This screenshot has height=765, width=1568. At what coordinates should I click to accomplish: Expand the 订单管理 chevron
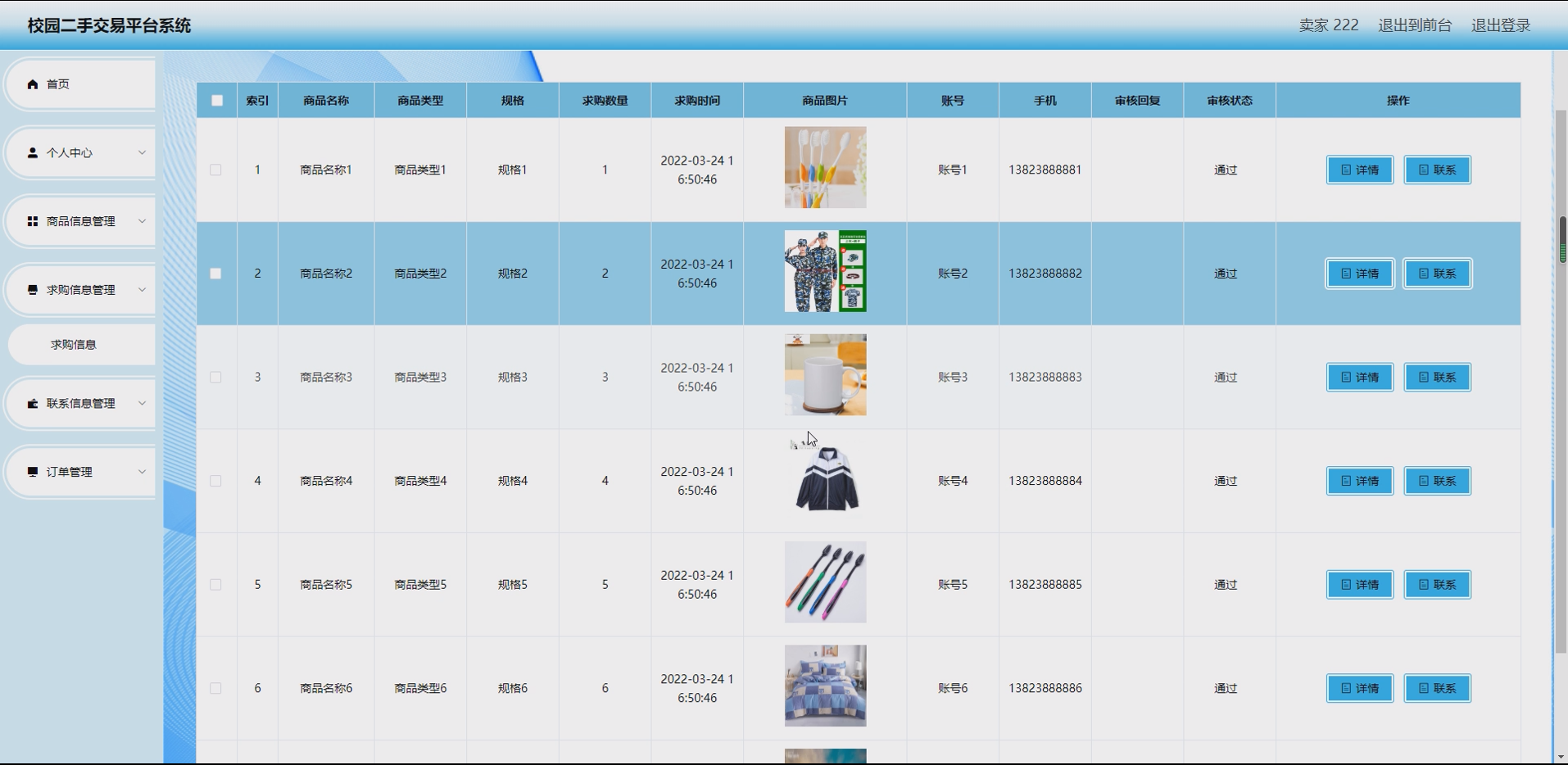[142, 472]
